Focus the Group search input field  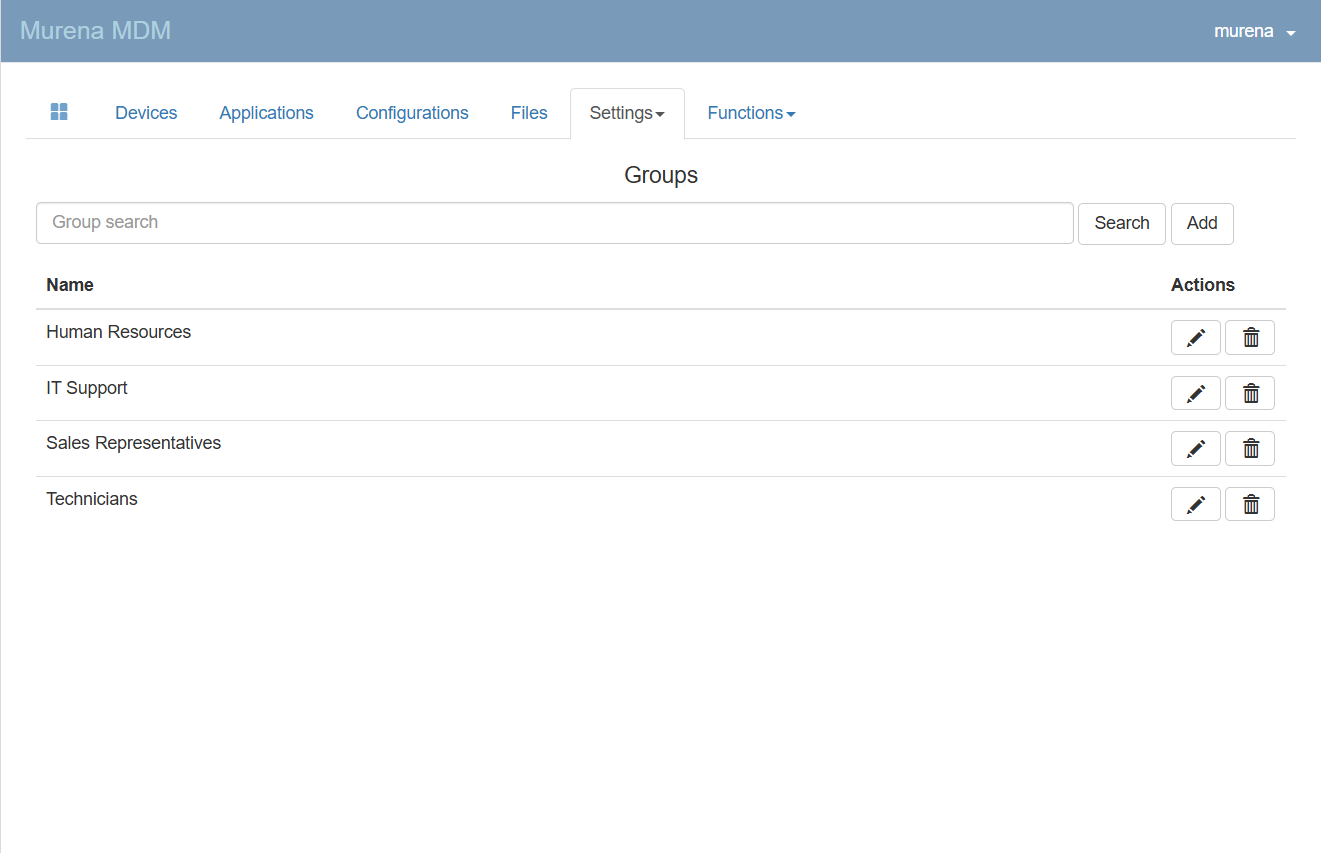554,223
